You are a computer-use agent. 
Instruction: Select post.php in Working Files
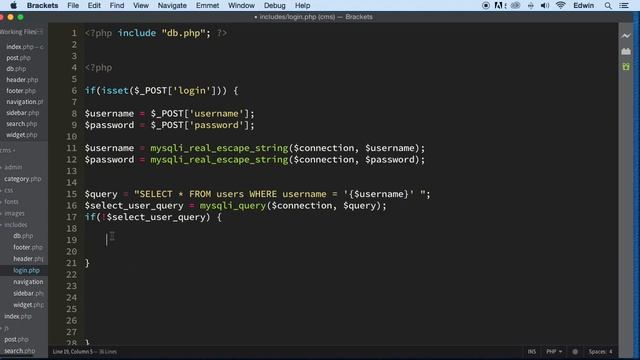click(x=18, y=58)
